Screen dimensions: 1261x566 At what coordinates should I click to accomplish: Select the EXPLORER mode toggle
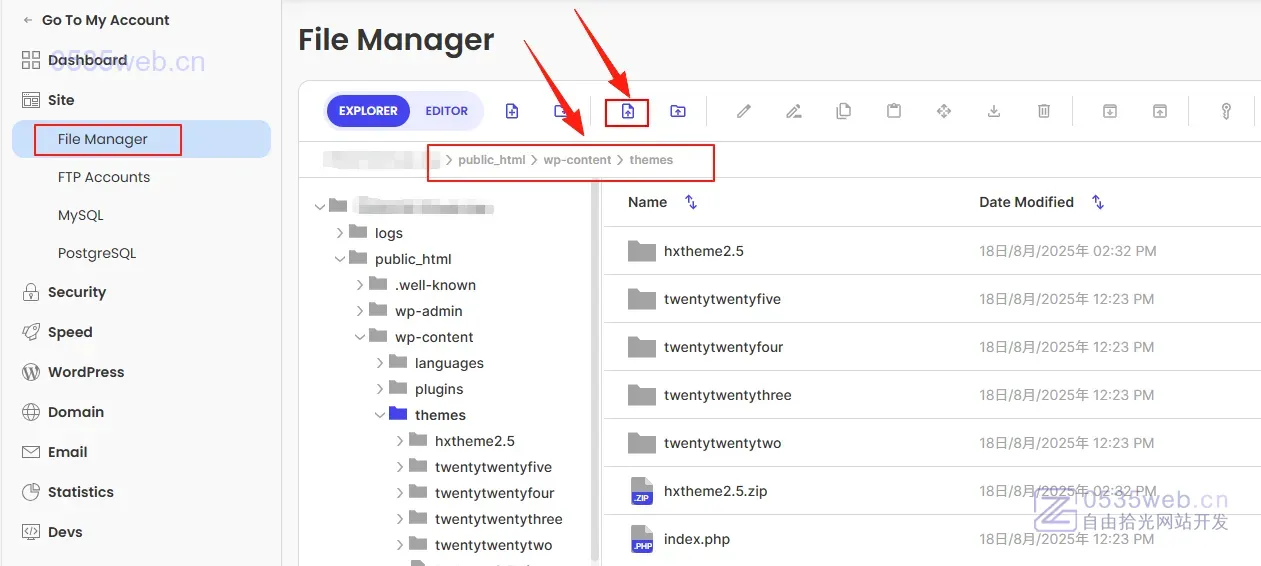[x=368, y=111]
